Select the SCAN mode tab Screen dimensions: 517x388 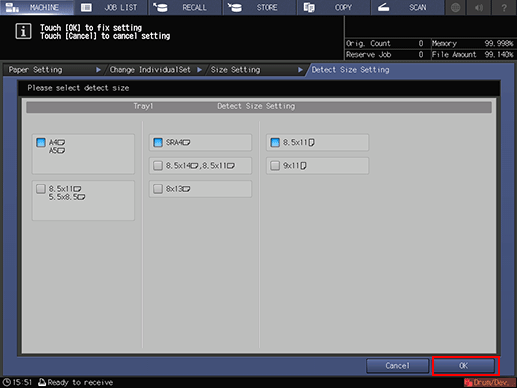pos(407,7)
